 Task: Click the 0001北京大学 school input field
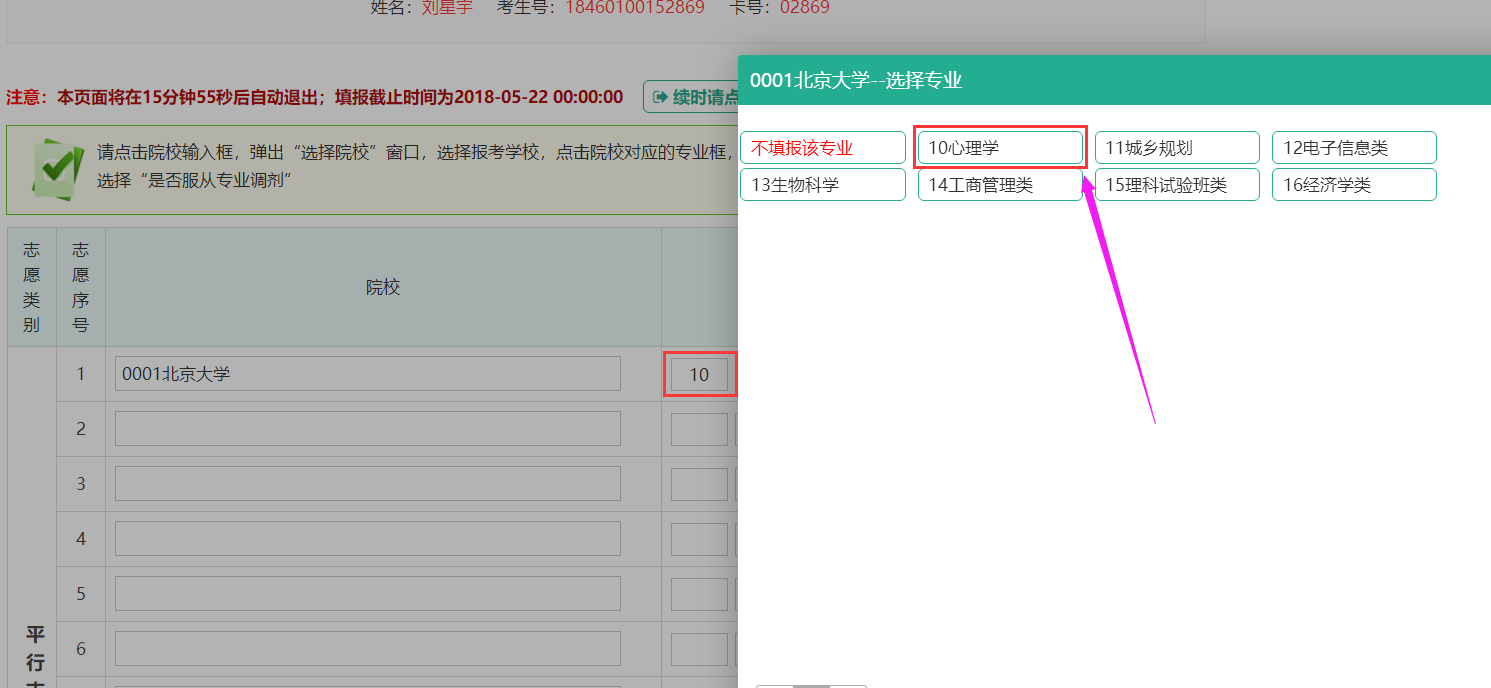click(x=367, y=374)
